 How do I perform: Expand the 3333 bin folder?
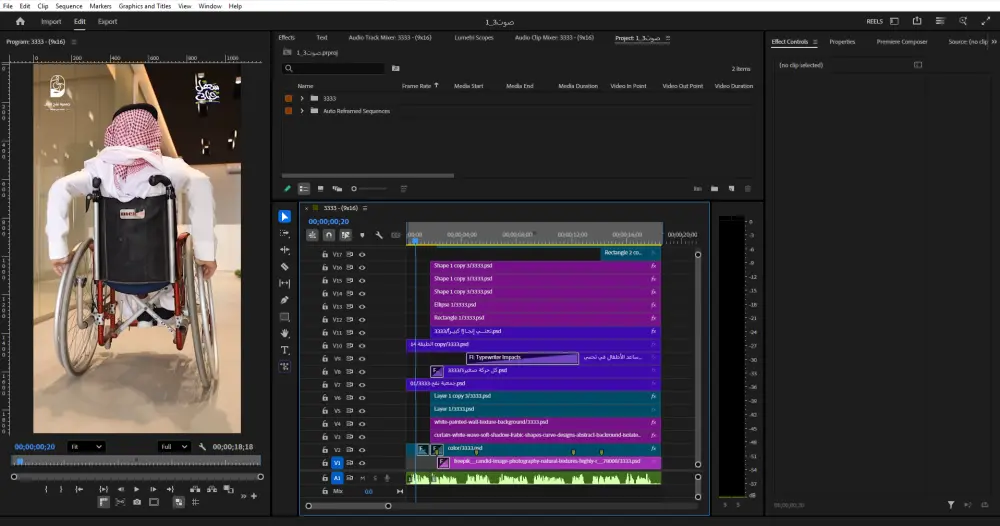pyautogui.click(x=302, y=99)
